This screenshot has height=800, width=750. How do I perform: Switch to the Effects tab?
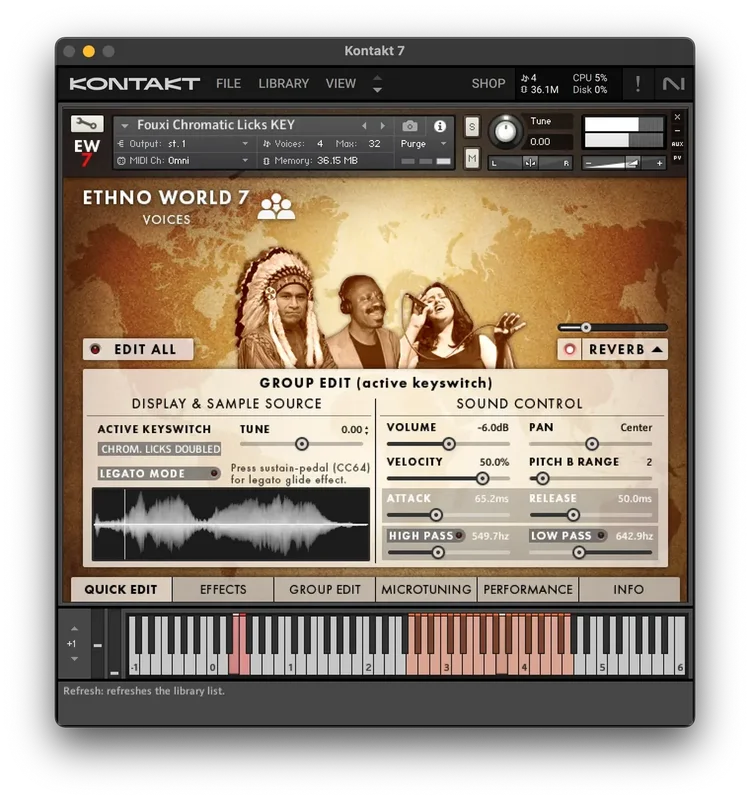point(223,589)
